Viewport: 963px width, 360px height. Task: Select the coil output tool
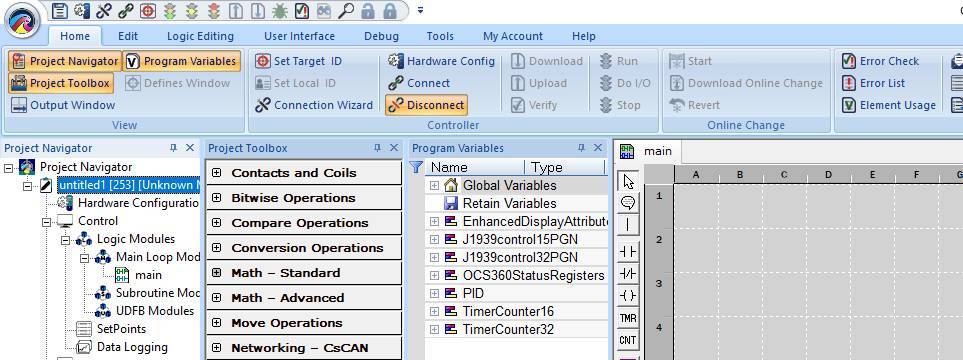(x=628, y=296)
